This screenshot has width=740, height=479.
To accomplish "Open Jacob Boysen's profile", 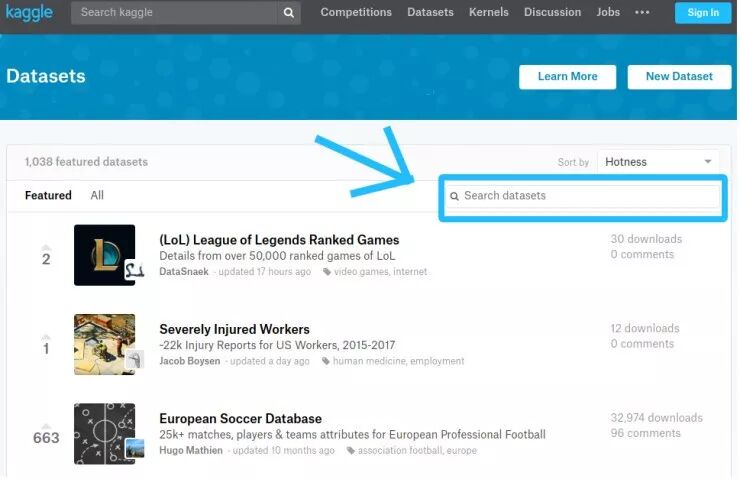I will click(x=189, y=361).
